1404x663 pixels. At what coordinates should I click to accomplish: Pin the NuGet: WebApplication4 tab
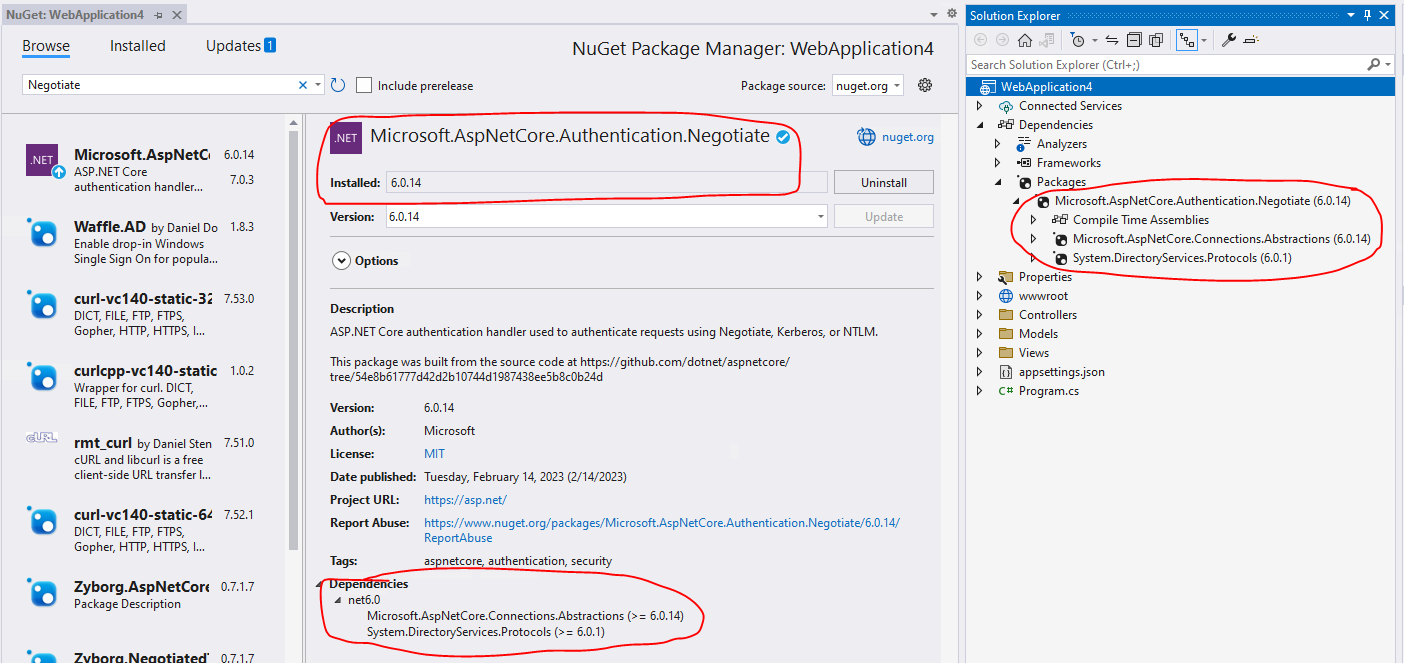pyautogui.click(x=158, y=15)
